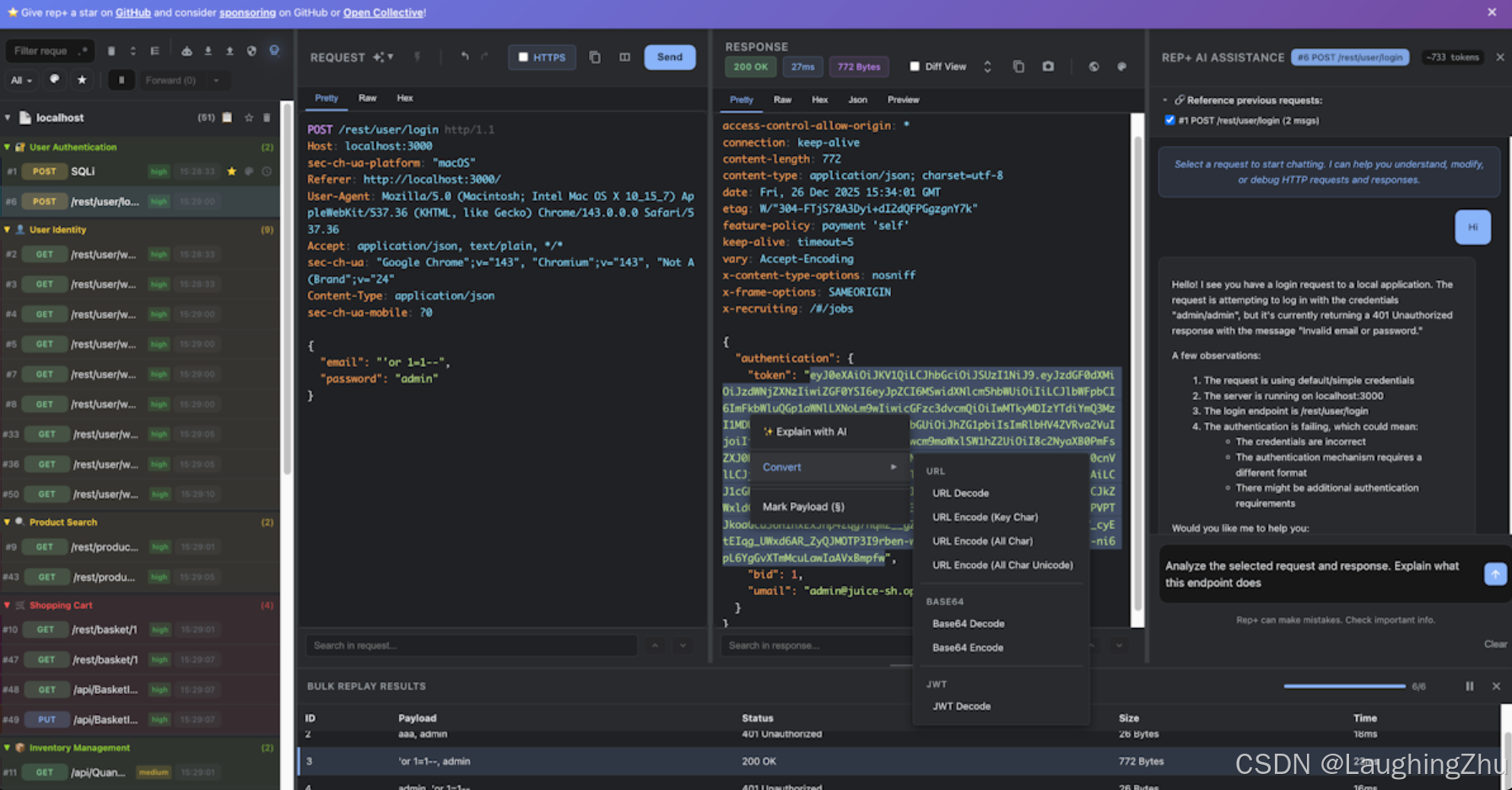This screenshot has width=1512, height=790.
Task: Click the intercept pause block button
Action: [121, 80]
